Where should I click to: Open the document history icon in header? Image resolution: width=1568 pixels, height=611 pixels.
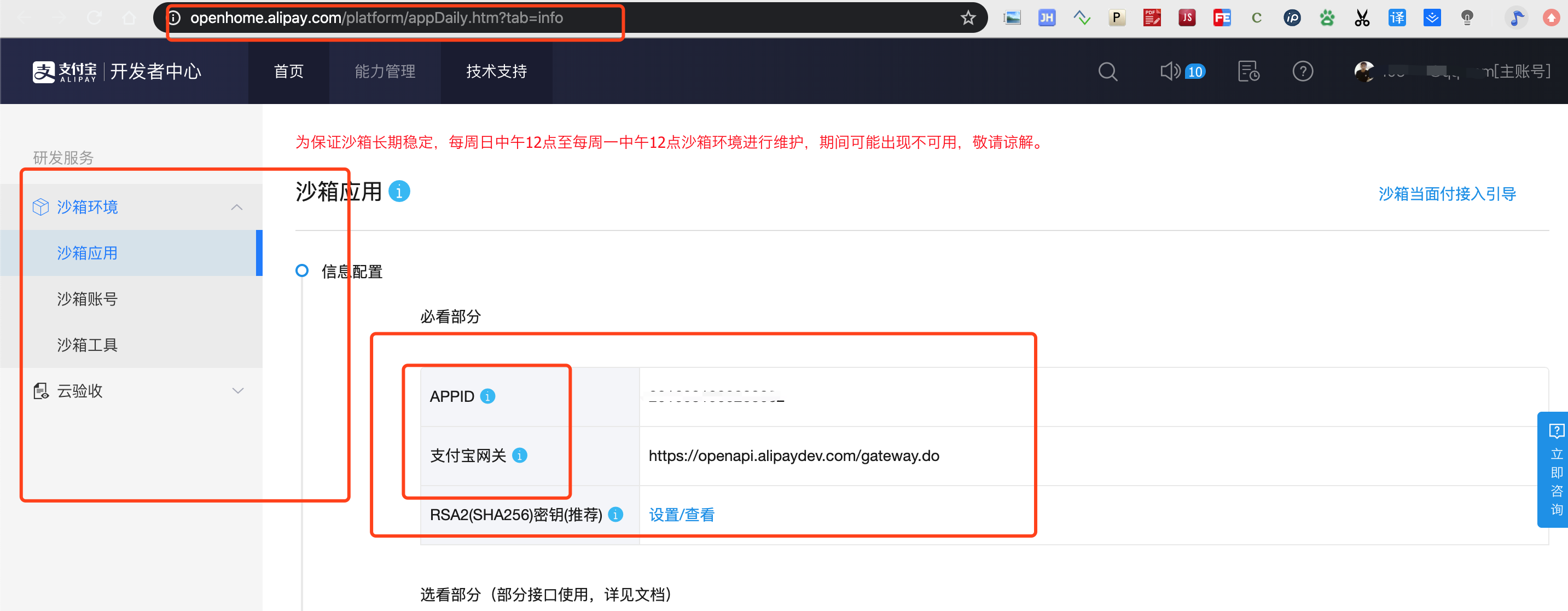[1248, 71]
